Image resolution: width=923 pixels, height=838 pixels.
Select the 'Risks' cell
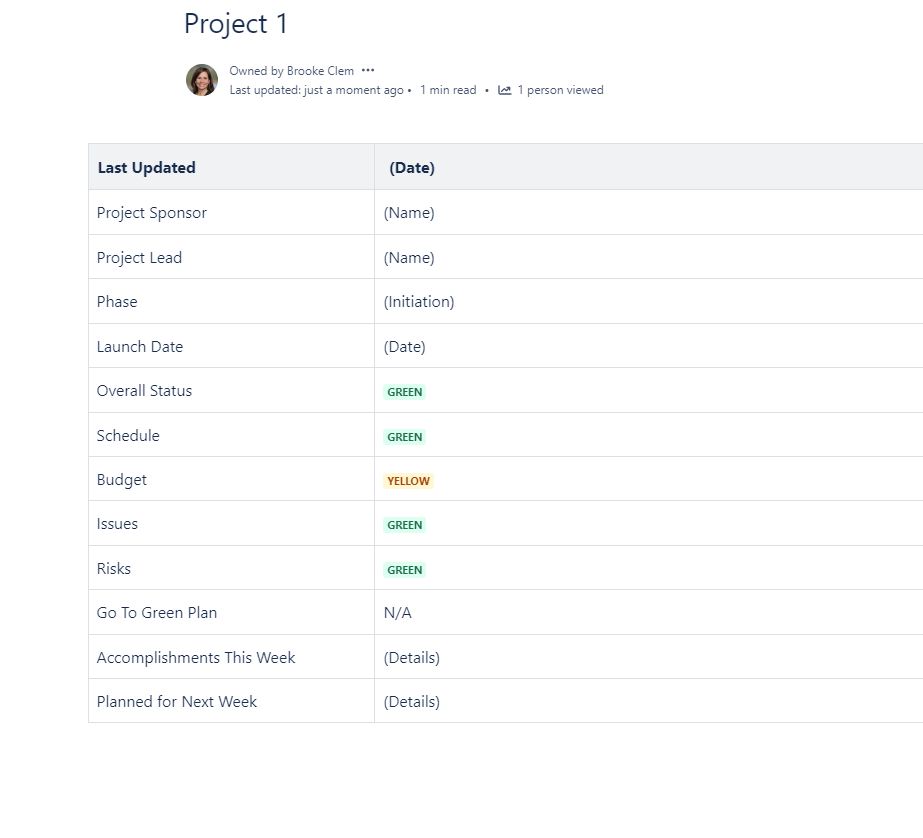click(x=231, y=568)
